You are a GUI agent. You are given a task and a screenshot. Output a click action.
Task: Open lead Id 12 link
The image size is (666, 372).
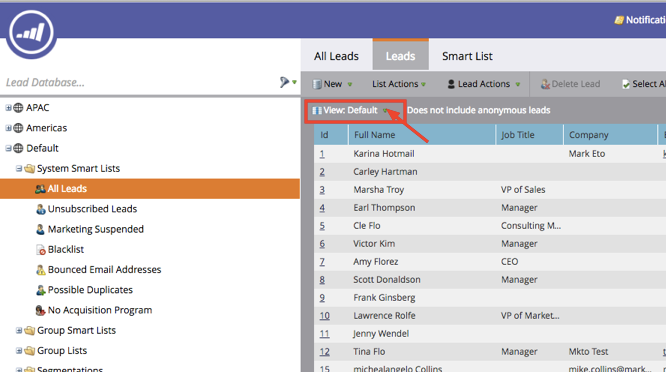click(x=325, y=352)
